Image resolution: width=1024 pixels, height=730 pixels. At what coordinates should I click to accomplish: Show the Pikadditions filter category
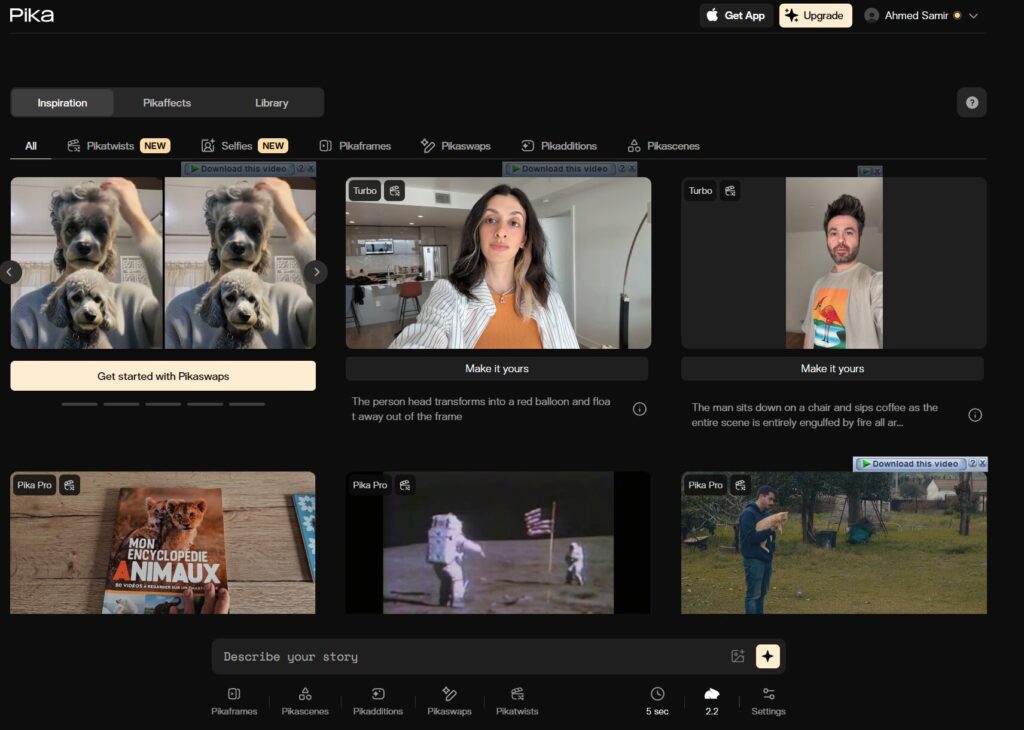point(558,146)
